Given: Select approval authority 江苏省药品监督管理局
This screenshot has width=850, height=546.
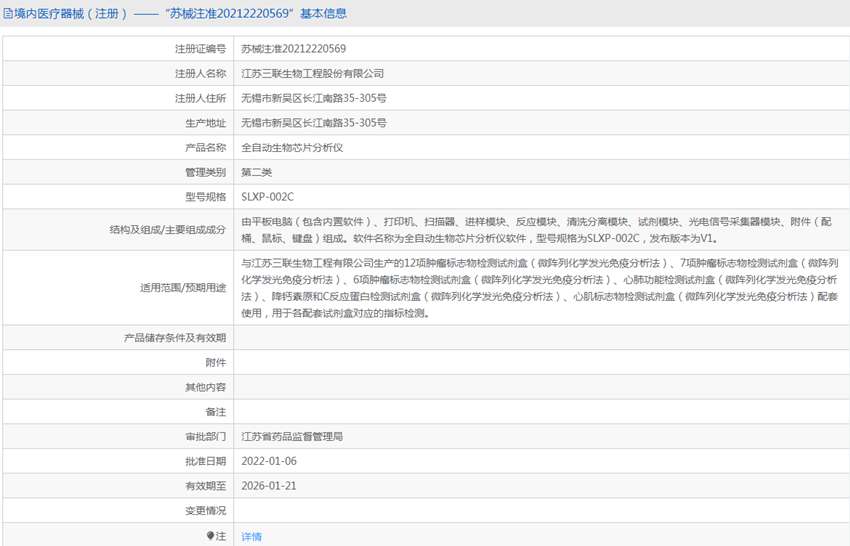Looking at the screenshot, I should pyautogui.click(x=292, y=436).
